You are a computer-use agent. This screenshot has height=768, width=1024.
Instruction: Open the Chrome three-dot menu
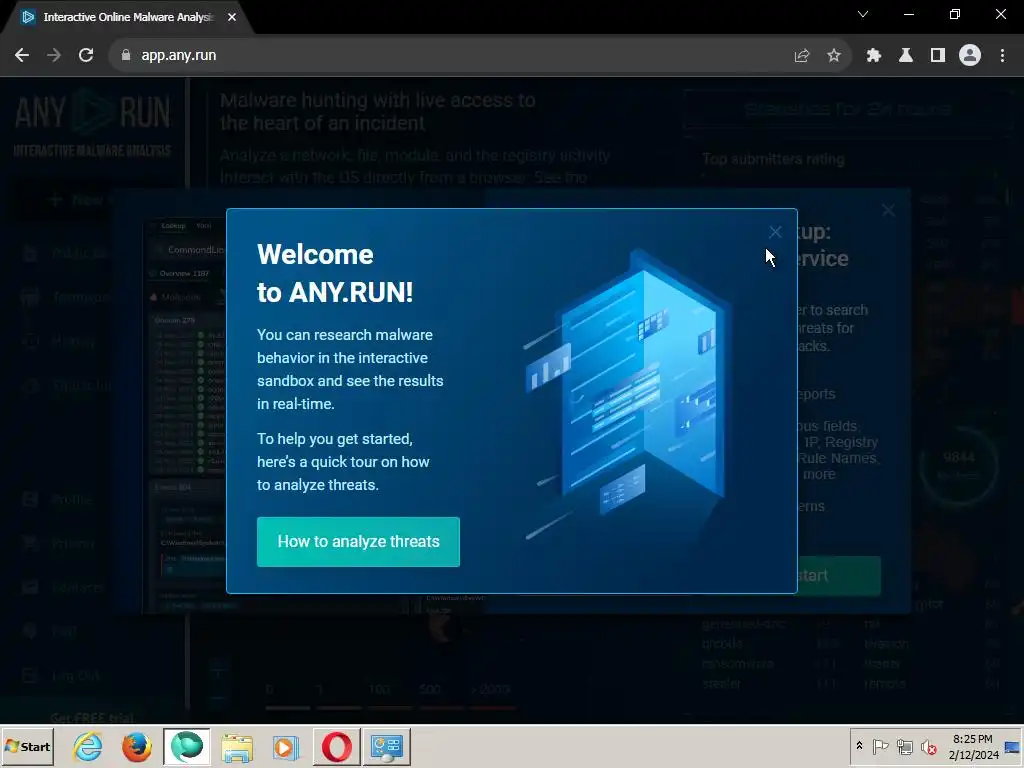(1002, 56)
